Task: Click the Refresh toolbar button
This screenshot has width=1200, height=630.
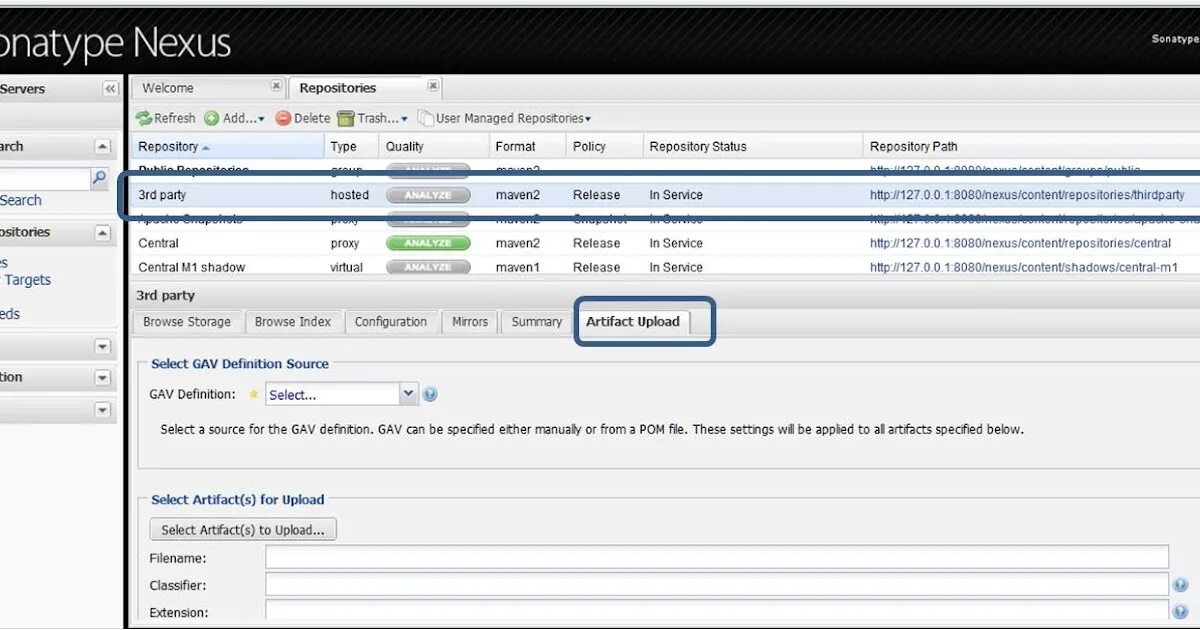Action: (x=166, y=118)
